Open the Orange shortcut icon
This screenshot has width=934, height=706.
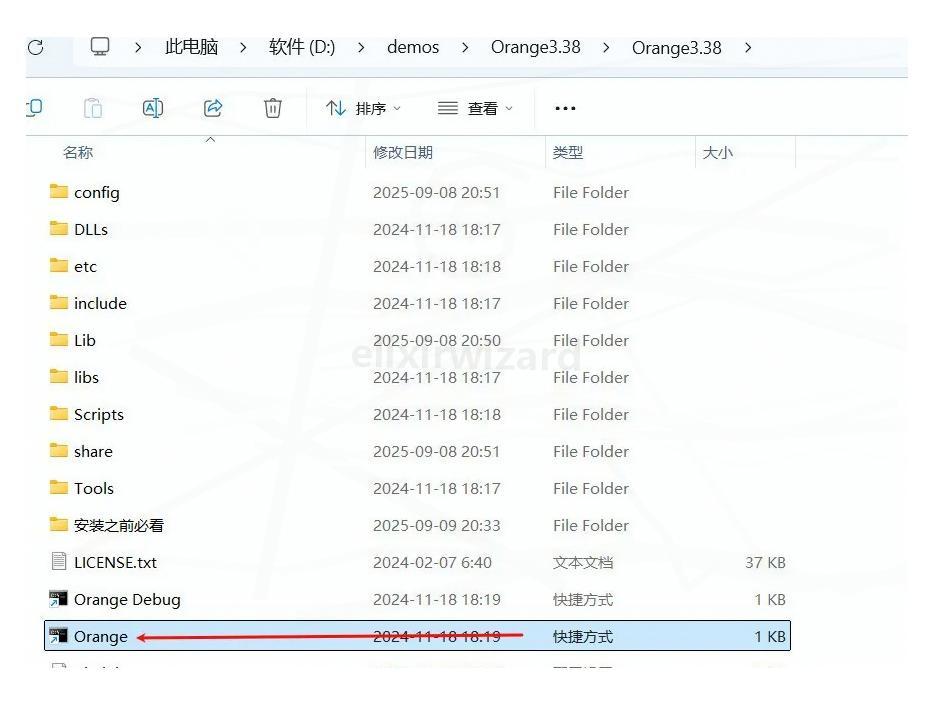(60, 636)
